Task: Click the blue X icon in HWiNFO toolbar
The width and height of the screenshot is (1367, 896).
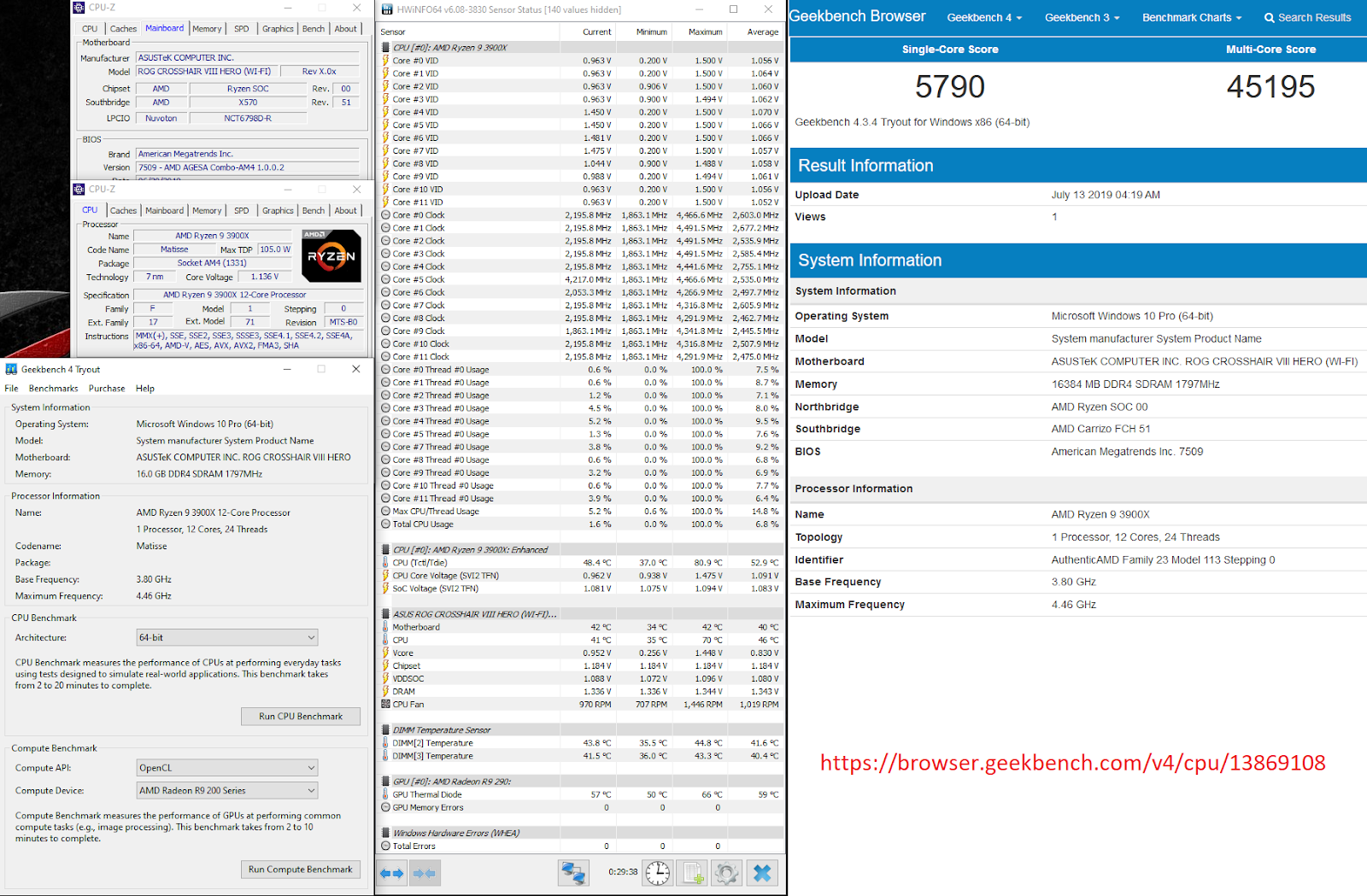Action: click(x=762, y=873)
